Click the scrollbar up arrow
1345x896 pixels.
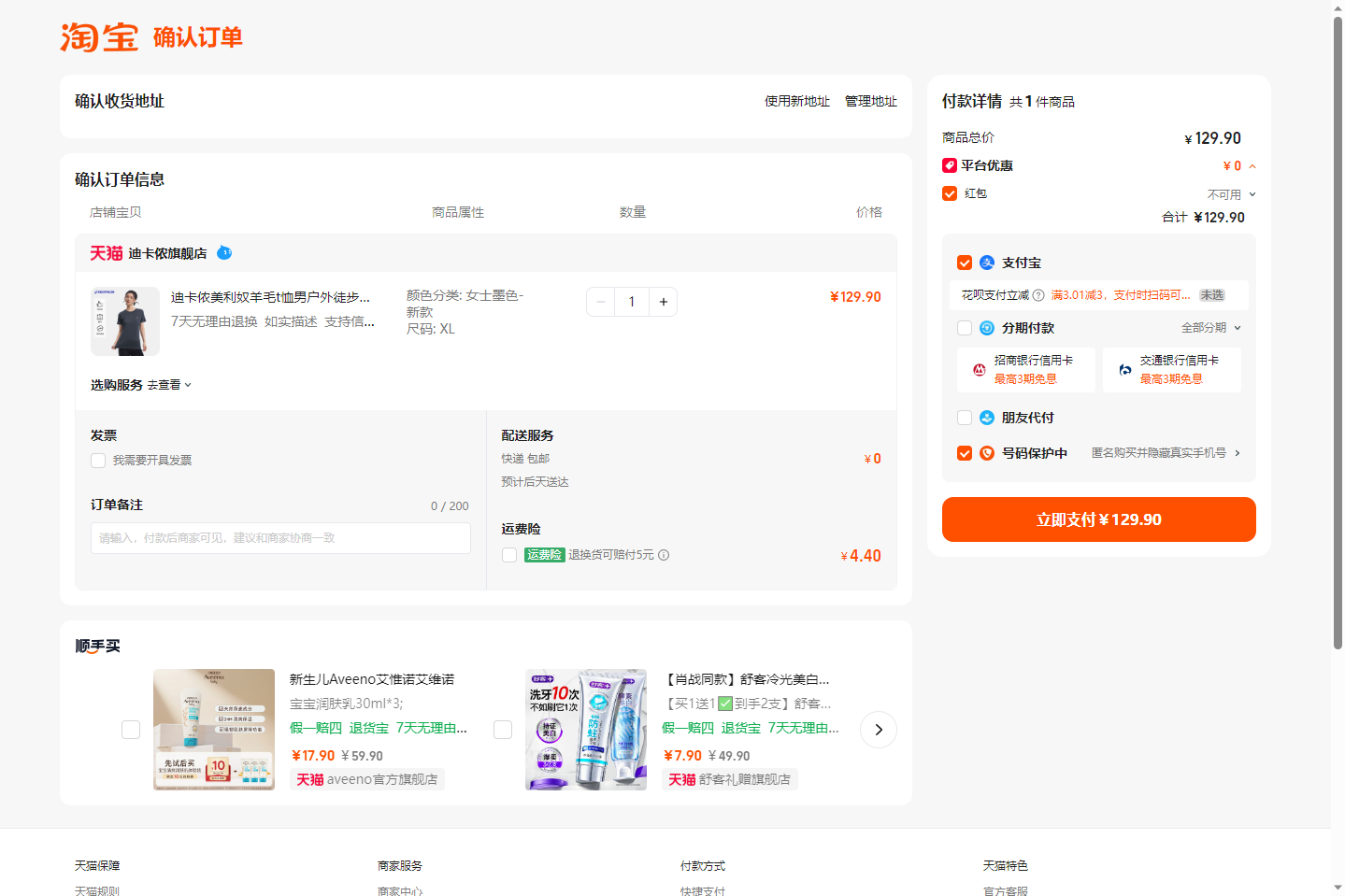1338,7
